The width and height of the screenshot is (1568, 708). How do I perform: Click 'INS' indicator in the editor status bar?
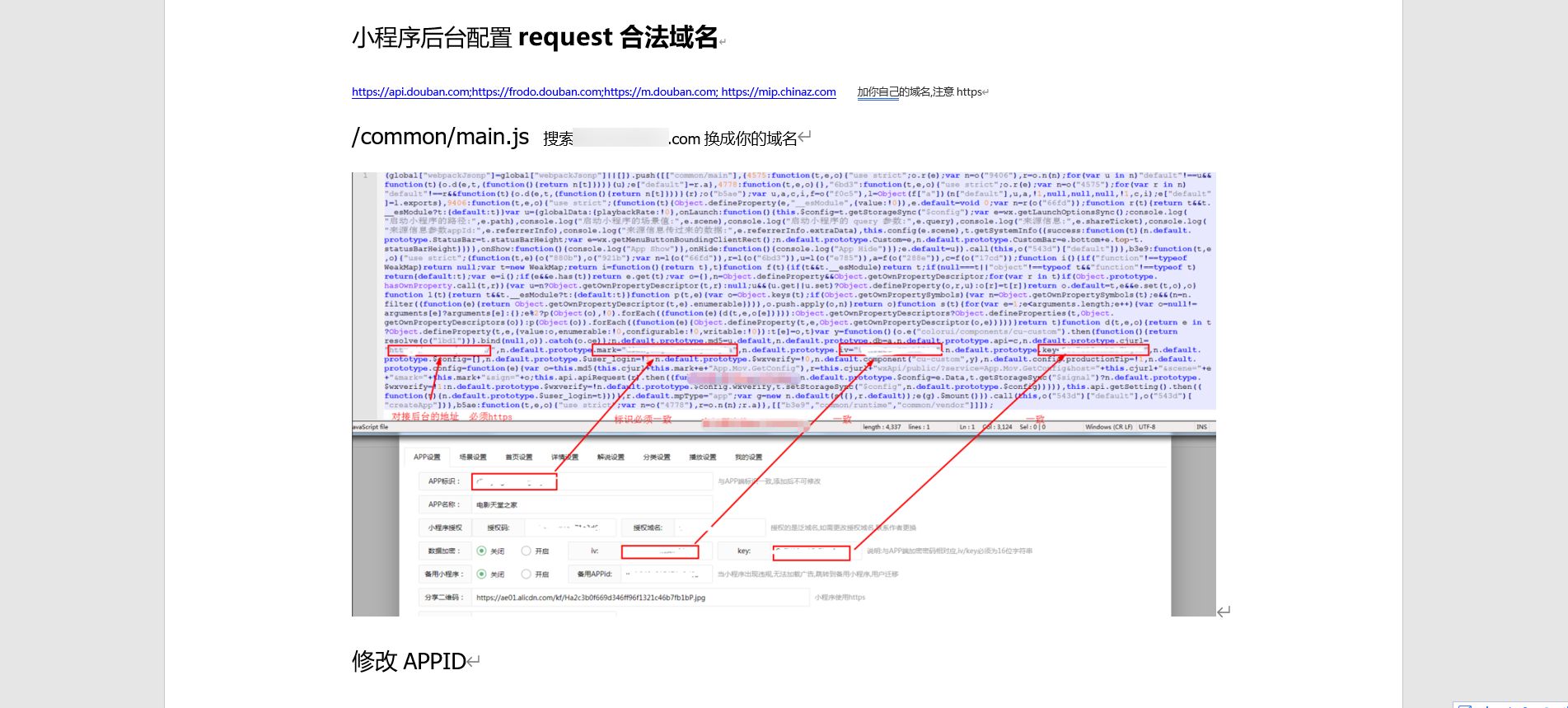pos(1201,427)
